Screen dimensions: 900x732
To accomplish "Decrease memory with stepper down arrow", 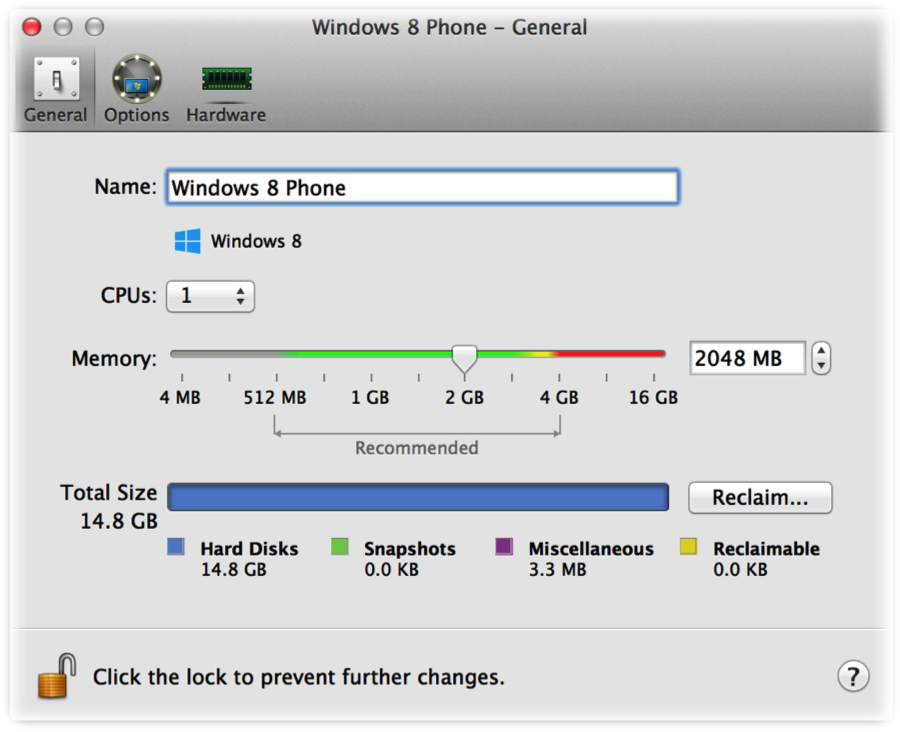I will (x=821, y=366).
